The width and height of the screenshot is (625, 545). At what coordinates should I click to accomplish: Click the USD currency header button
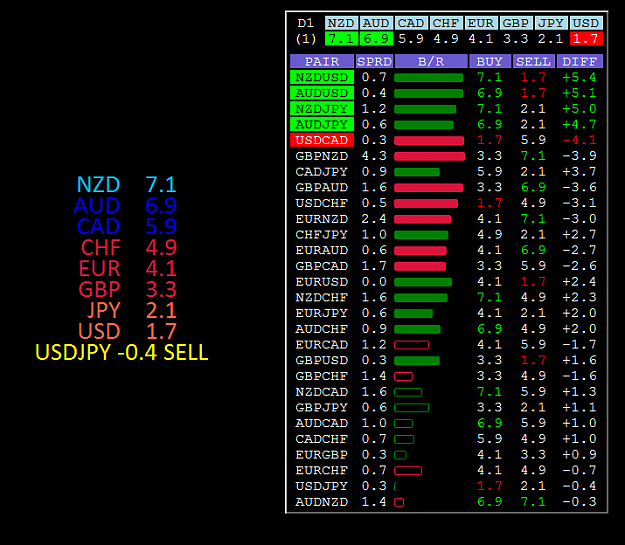click(x=586, y=23)
